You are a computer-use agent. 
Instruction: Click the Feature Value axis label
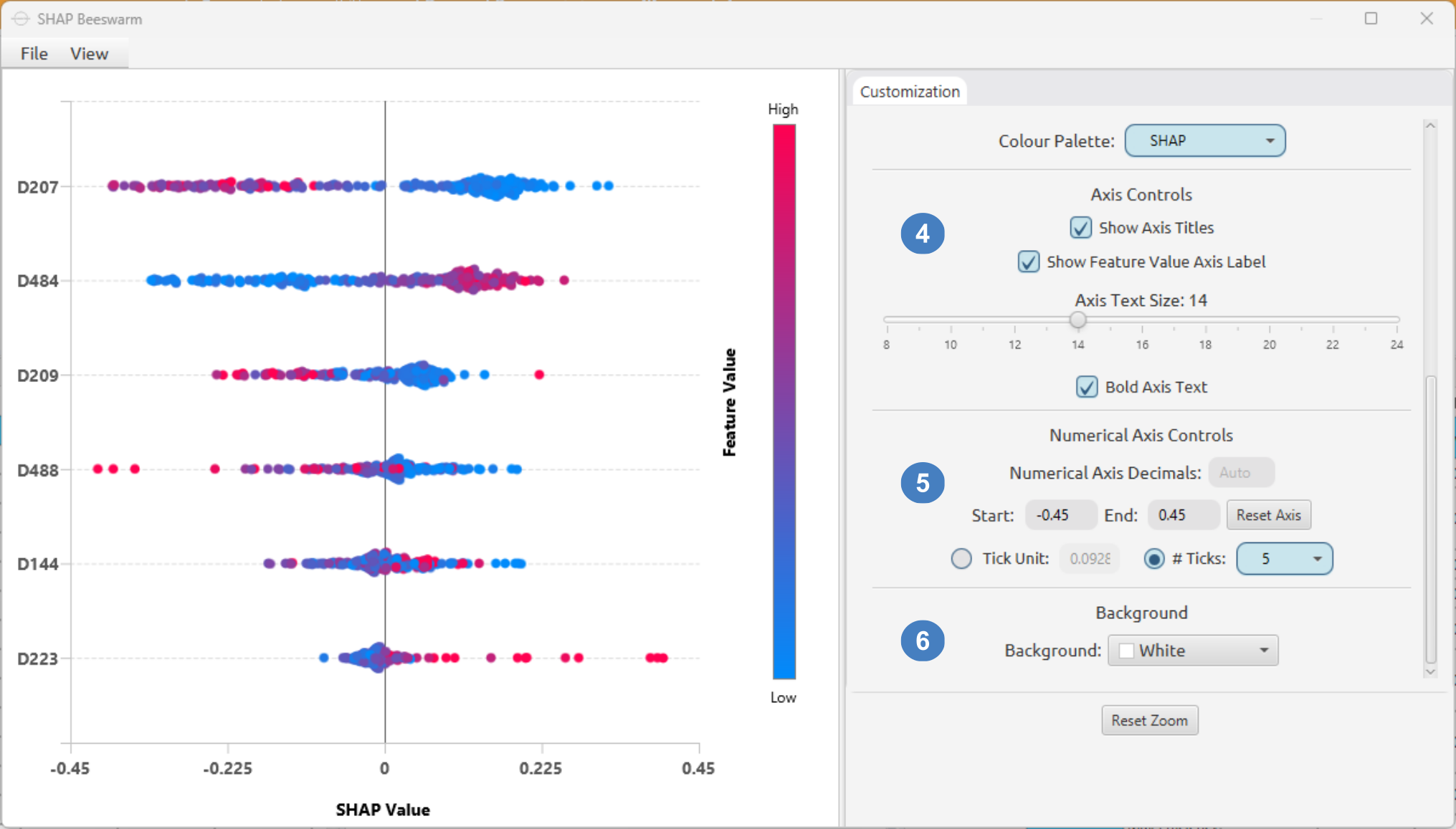729,403
